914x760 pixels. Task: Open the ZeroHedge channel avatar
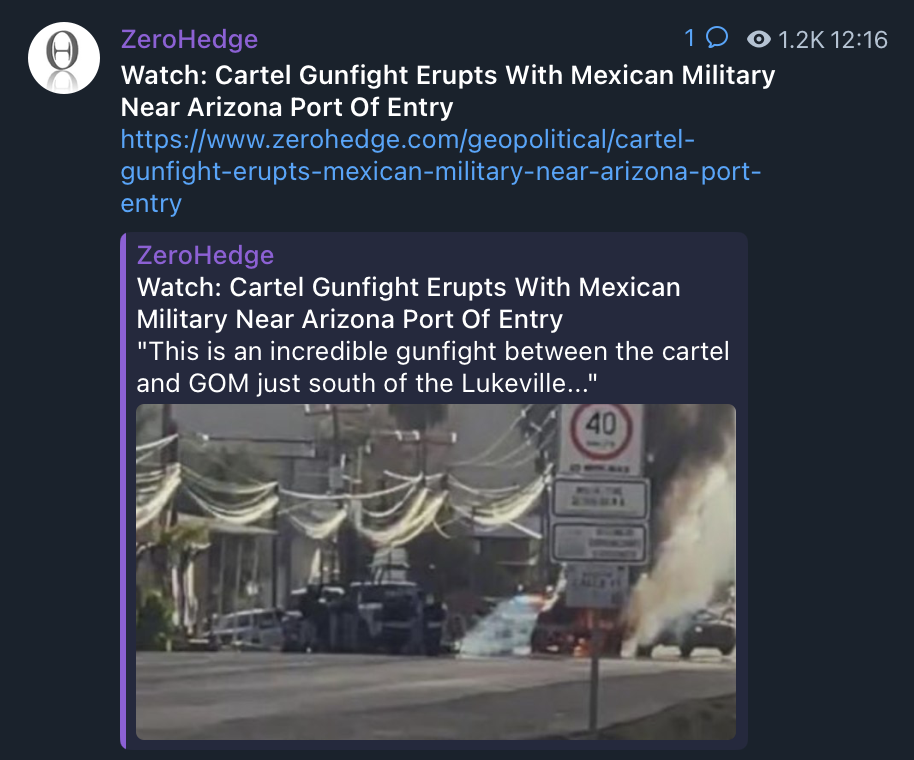coord(64,58)
